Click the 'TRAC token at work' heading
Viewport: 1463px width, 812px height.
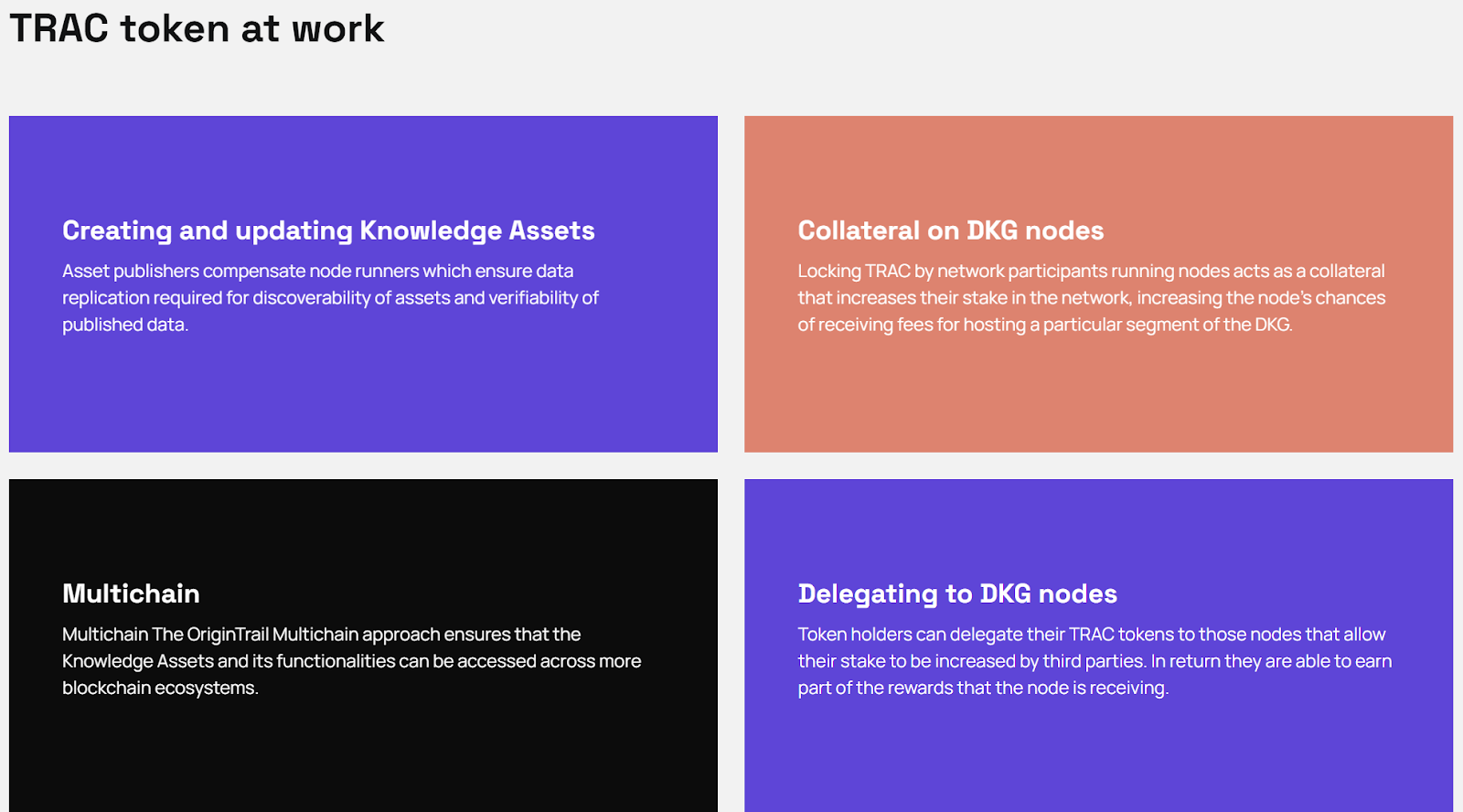[x=197, y=28]
